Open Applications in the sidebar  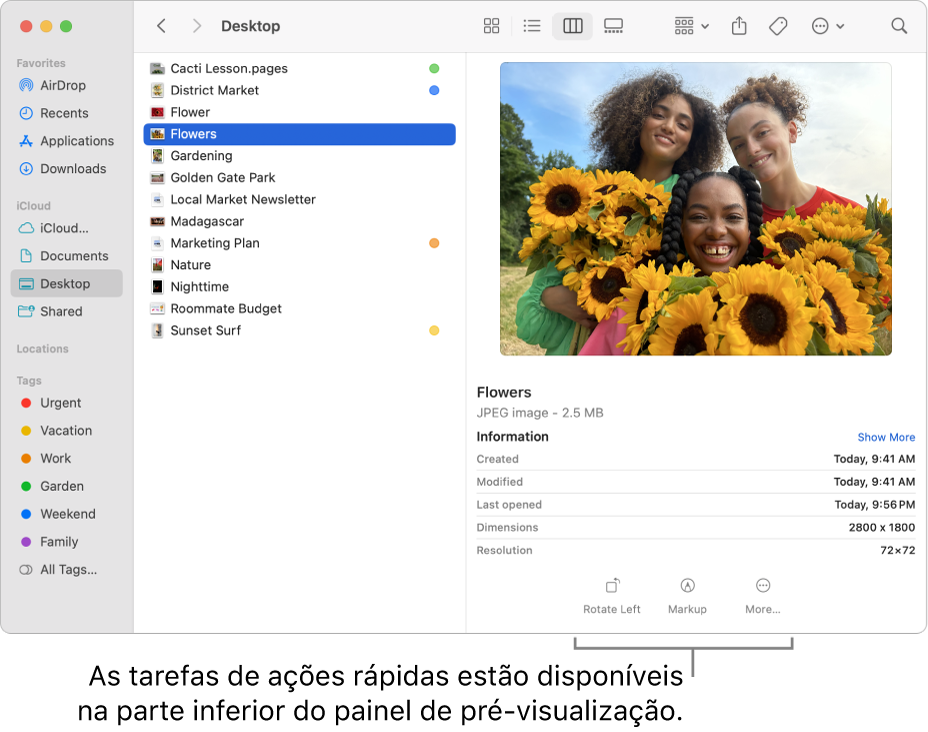(x=66, y=141)
